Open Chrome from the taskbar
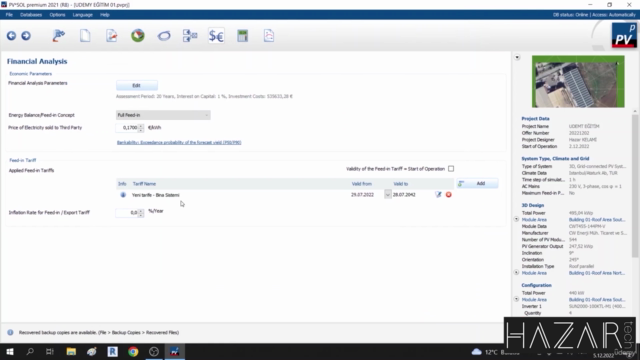Image resolution: width=640 pixels, height=360 pixels. 133,351
